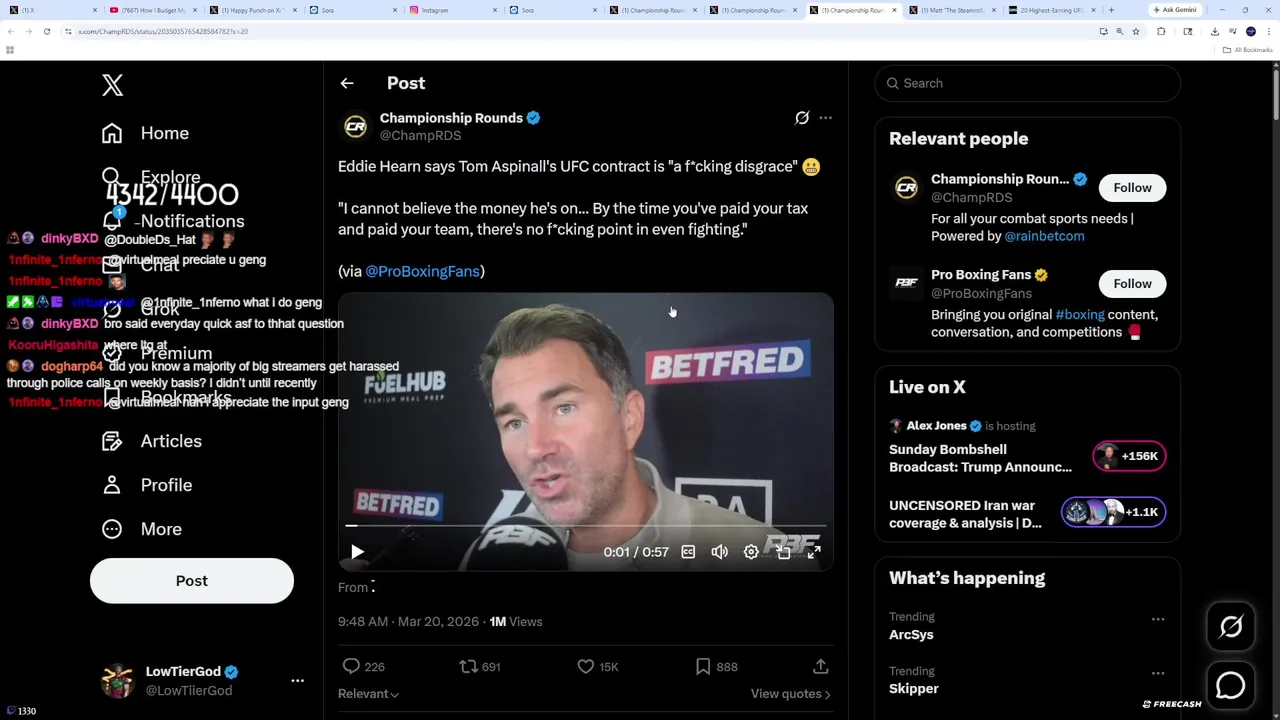Click the browser back arrow
Screen dimensions: 1280x720
click(10, 31)
